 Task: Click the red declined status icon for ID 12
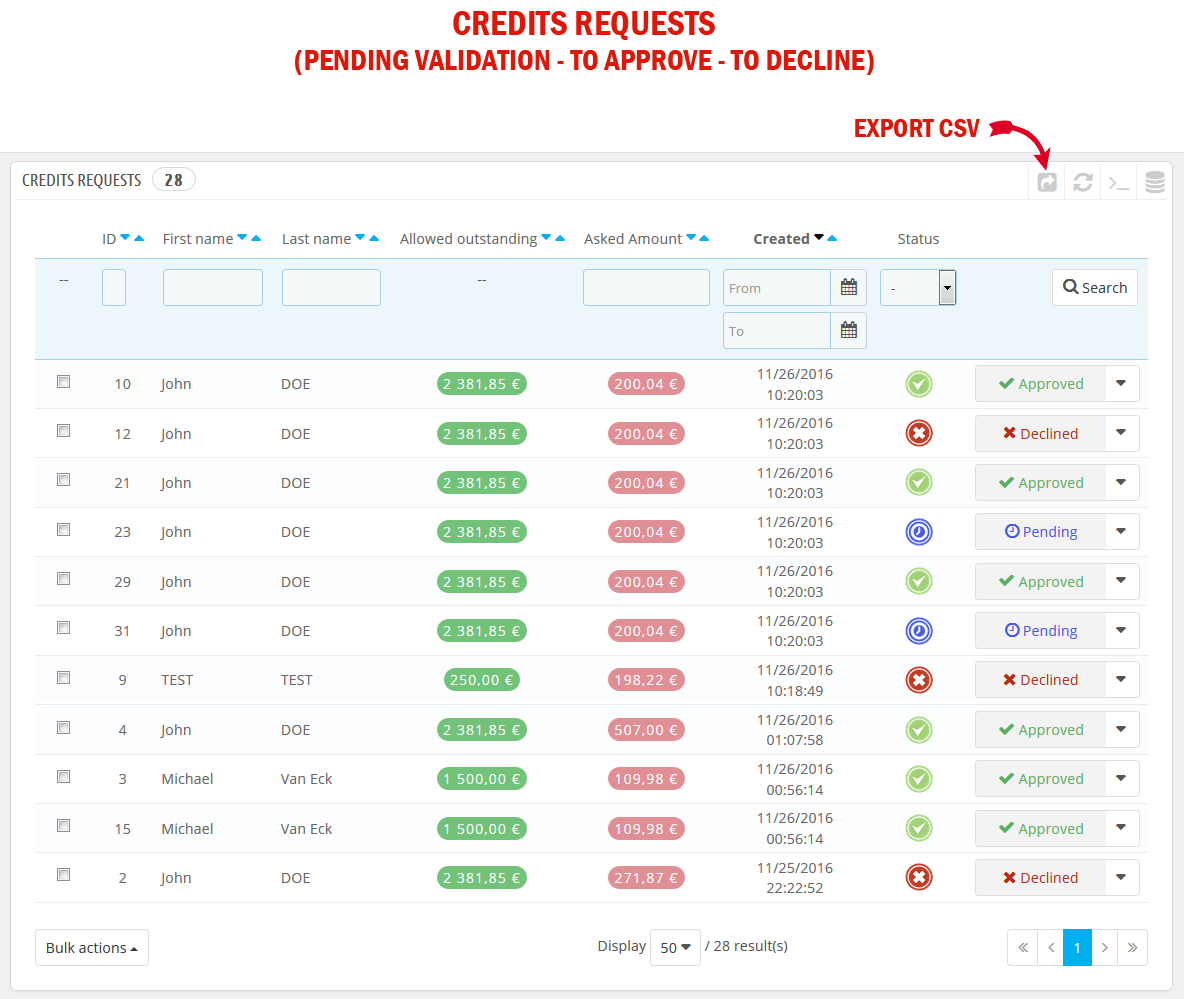click(x=918, y=433)
